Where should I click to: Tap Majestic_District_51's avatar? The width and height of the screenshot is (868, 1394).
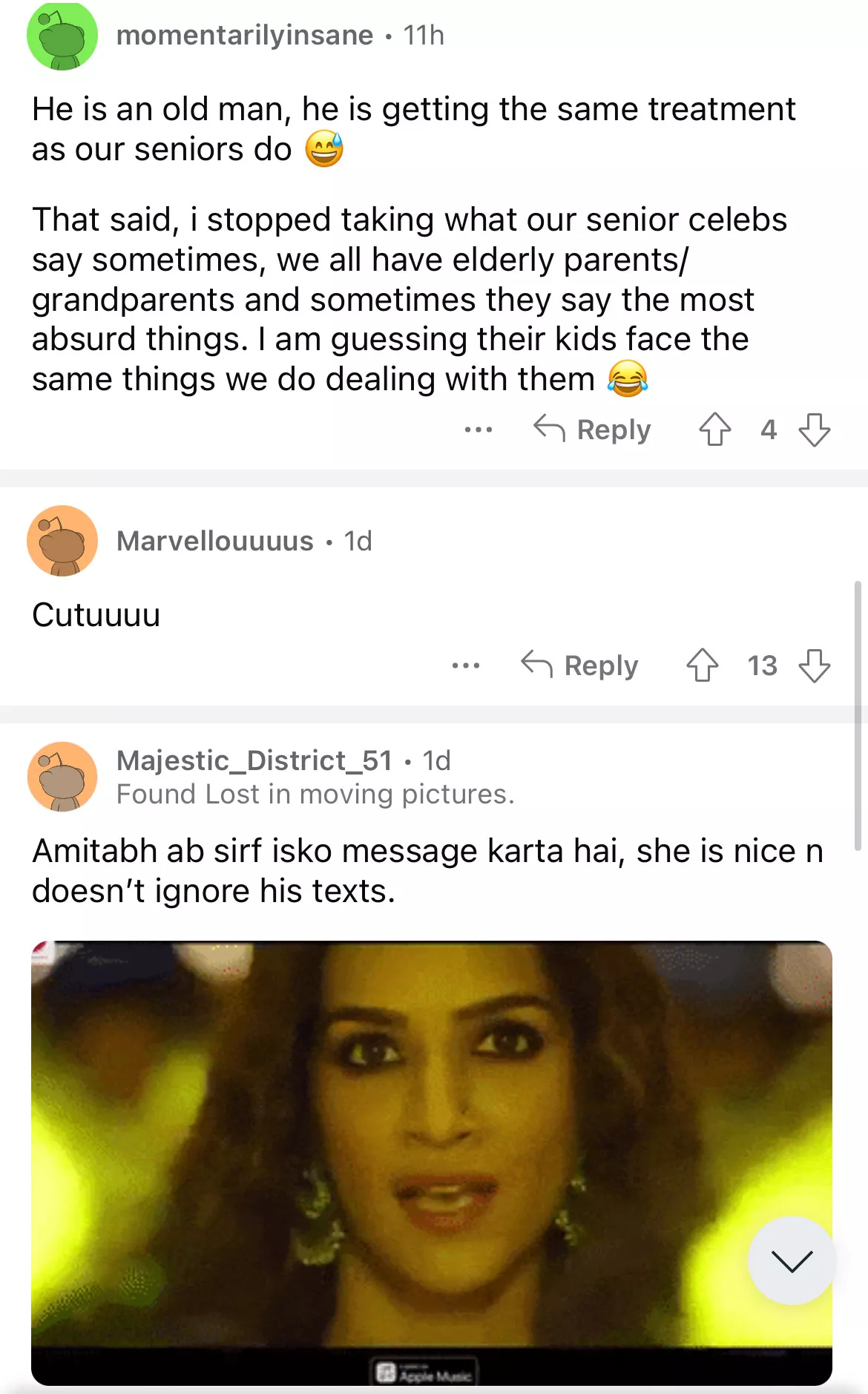(62, 776)
